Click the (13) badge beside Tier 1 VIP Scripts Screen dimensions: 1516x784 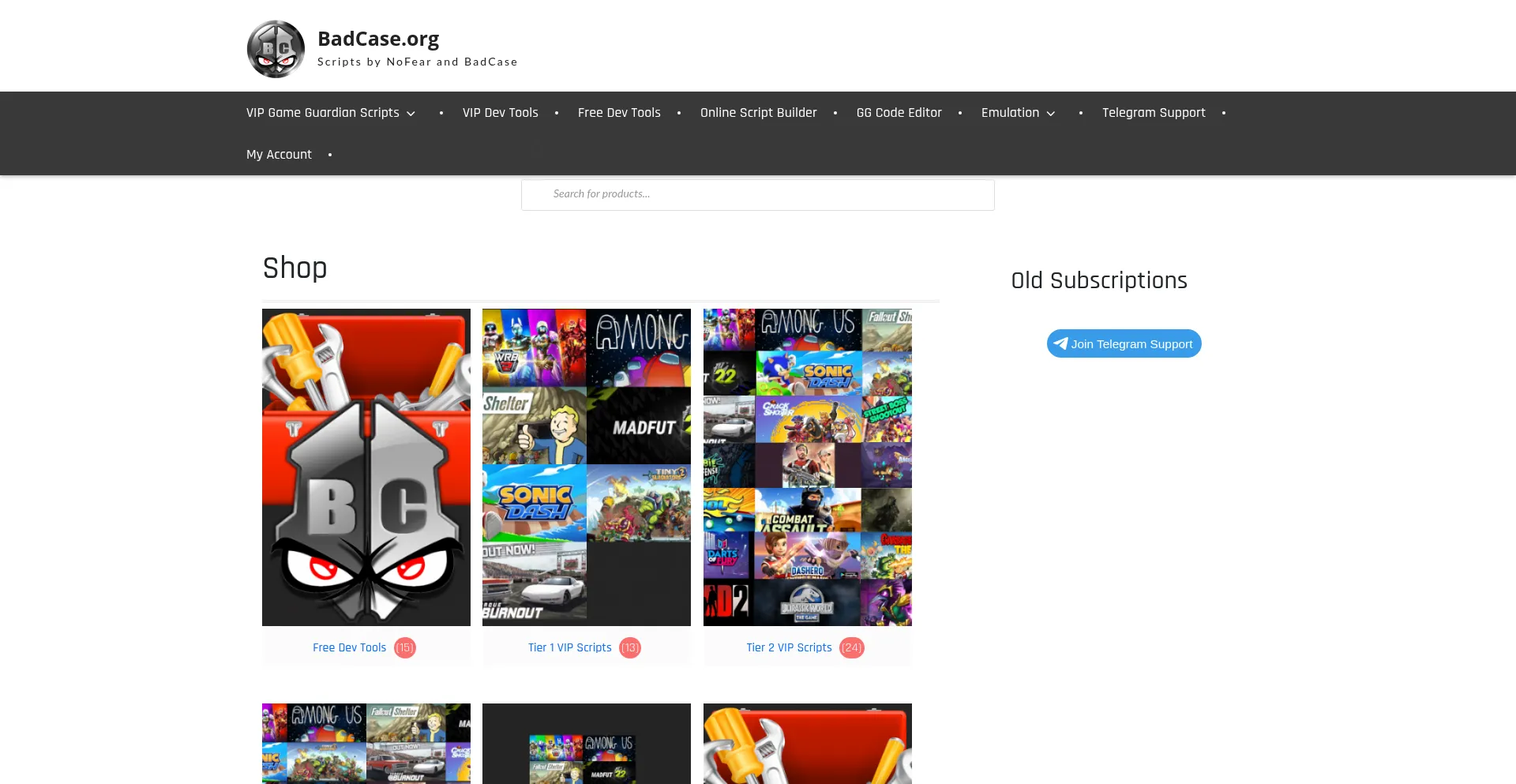tap(630, 647)
